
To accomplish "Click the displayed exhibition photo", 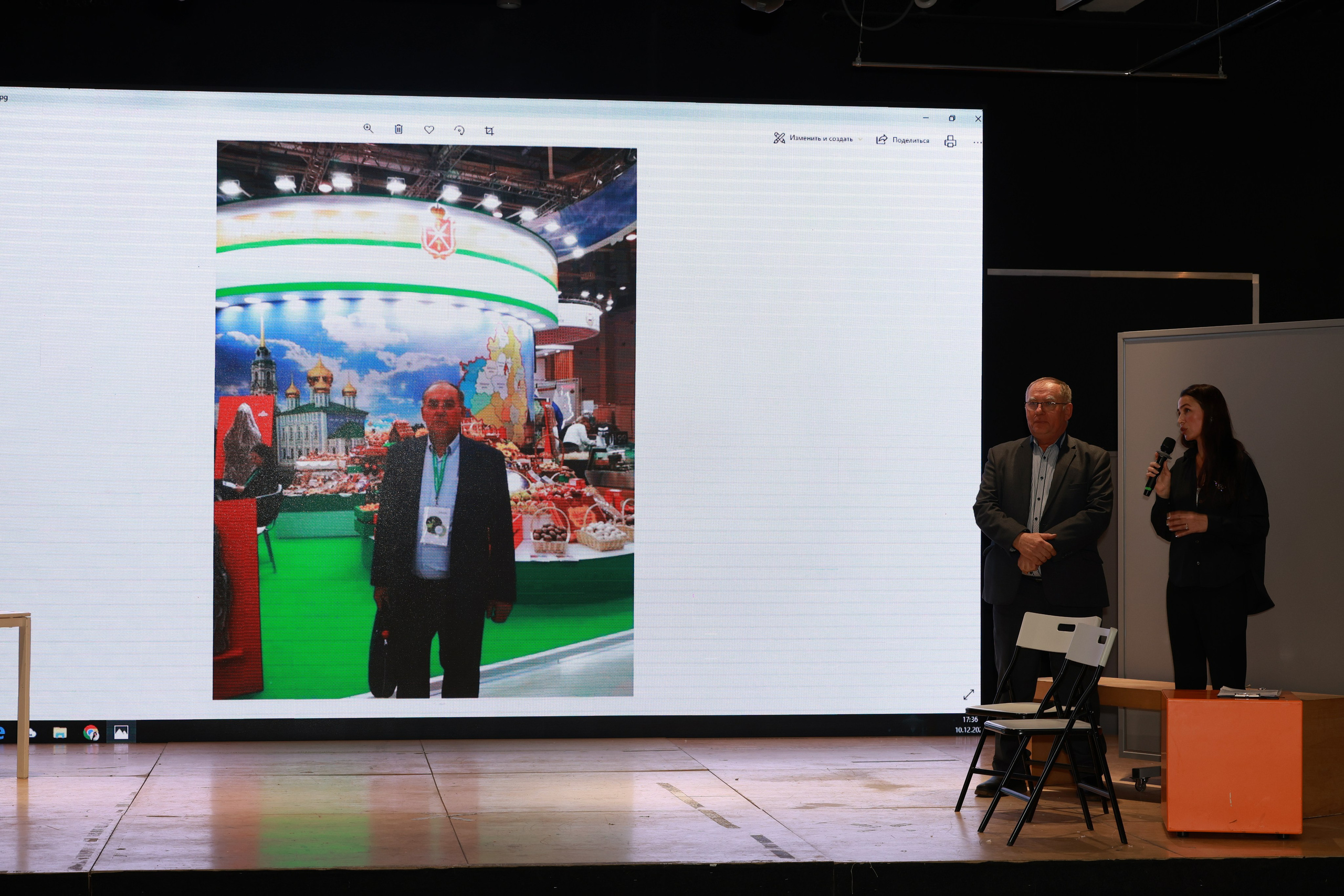I will (425, 420).
